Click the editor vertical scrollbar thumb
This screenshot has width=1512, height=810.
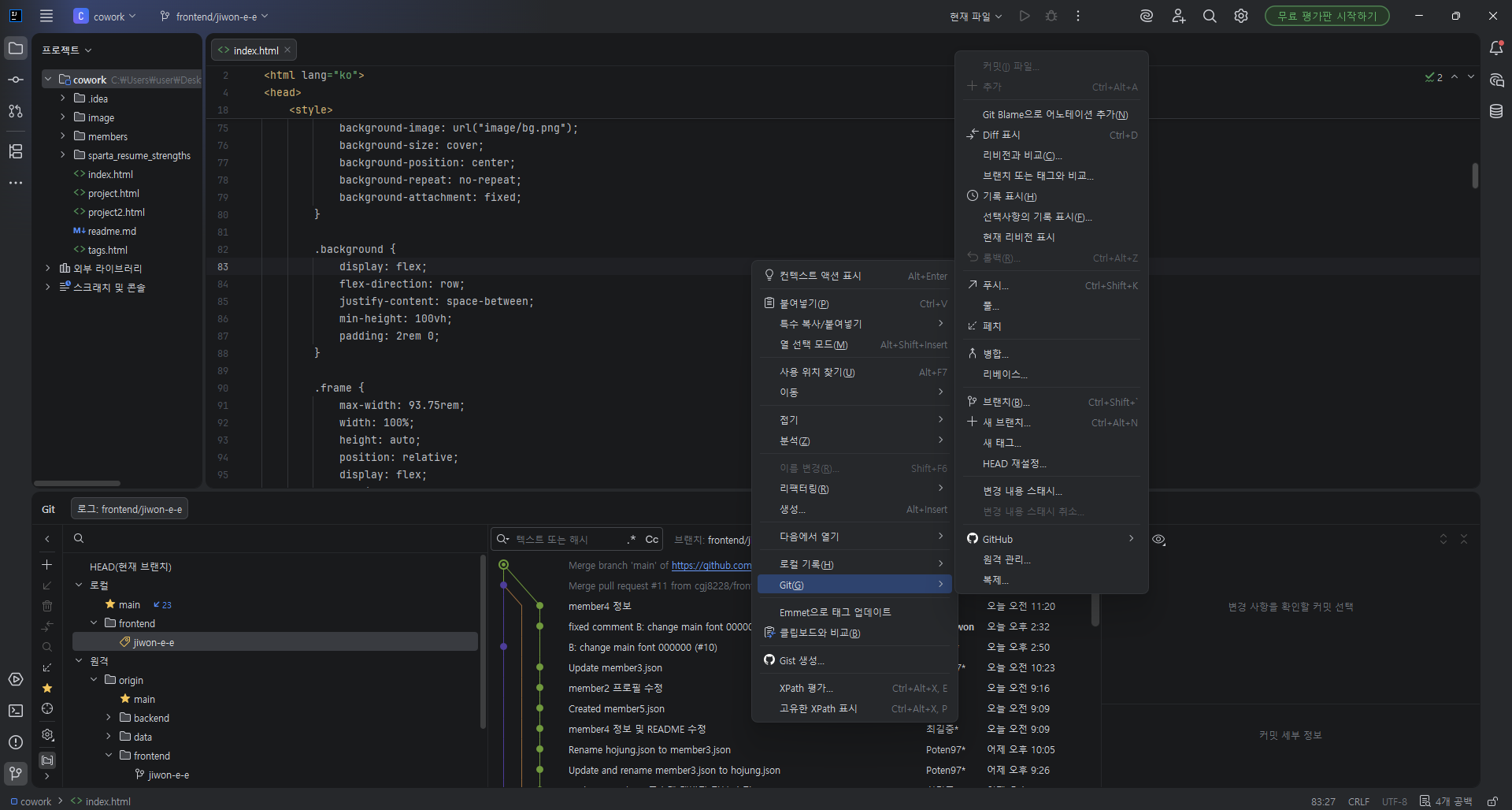click(1475, 176)
